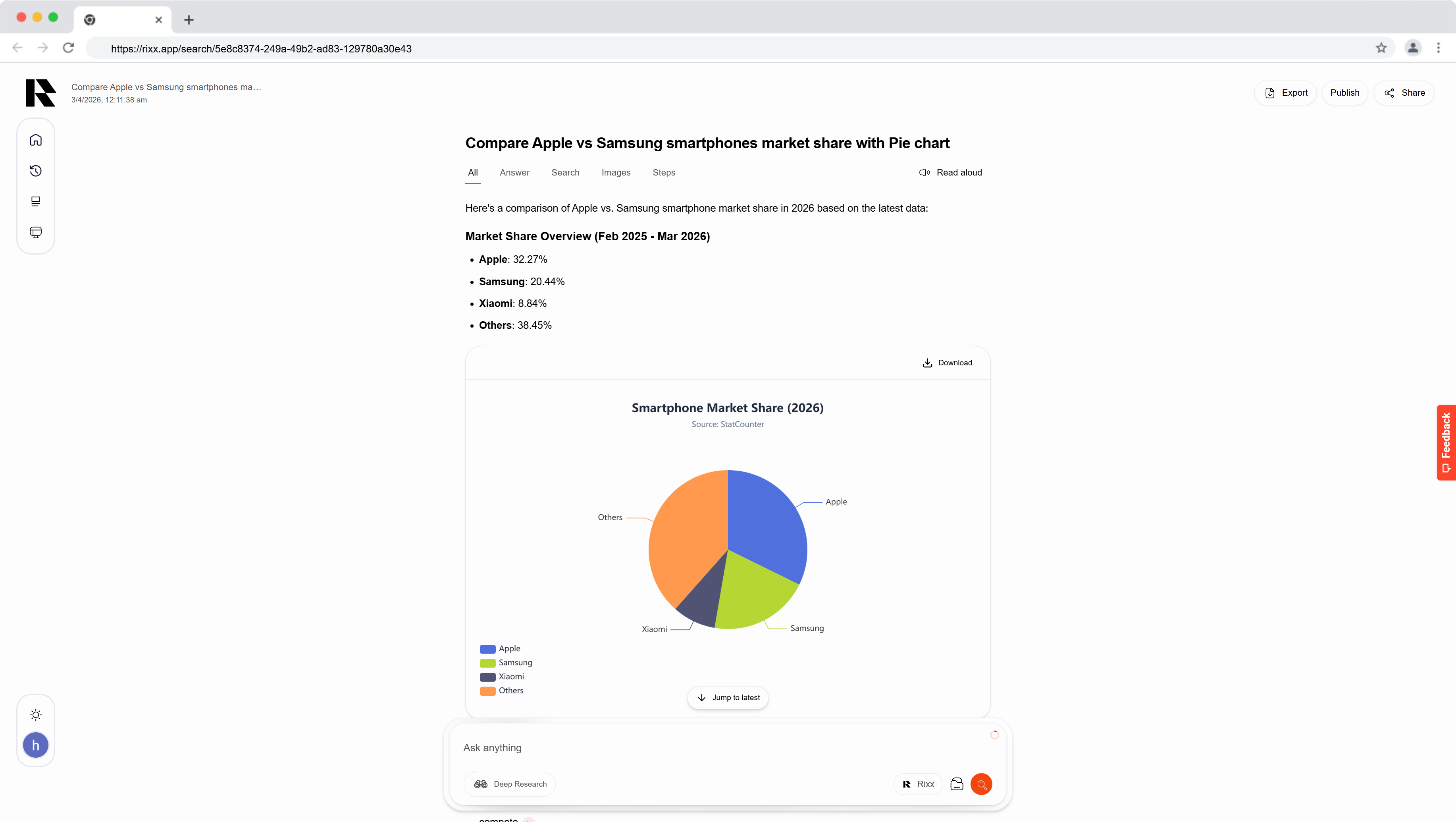Viewport: 1456px width, 822px height.
Task: Export the search result
Action: 1285,93
